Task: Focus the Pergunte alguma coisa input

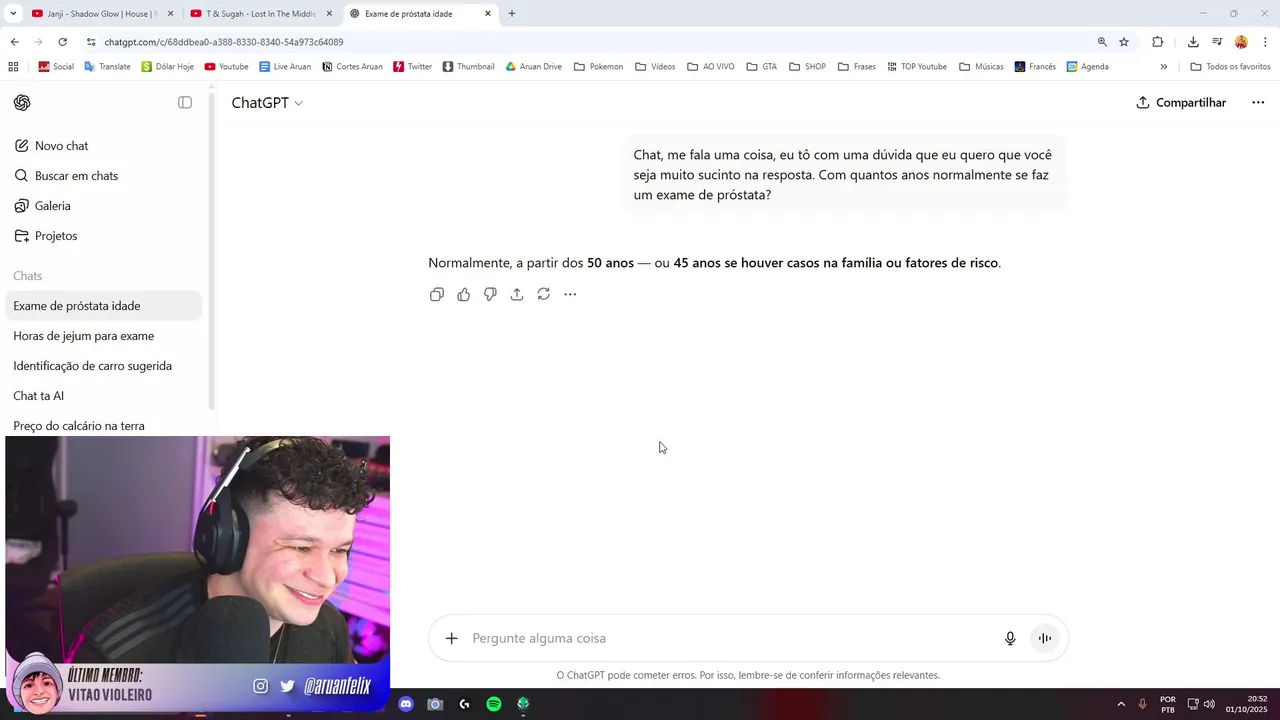Action: 730,638
